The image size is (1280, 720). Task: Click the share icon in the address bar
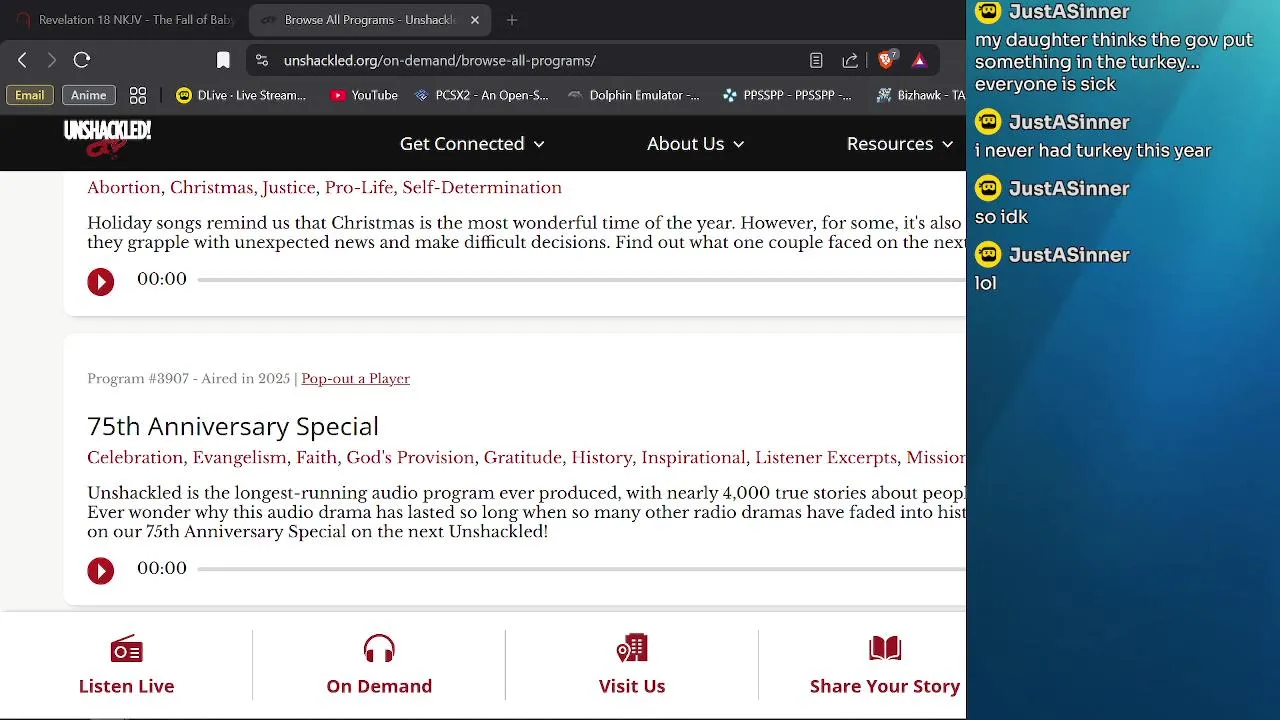coord(850,60)
